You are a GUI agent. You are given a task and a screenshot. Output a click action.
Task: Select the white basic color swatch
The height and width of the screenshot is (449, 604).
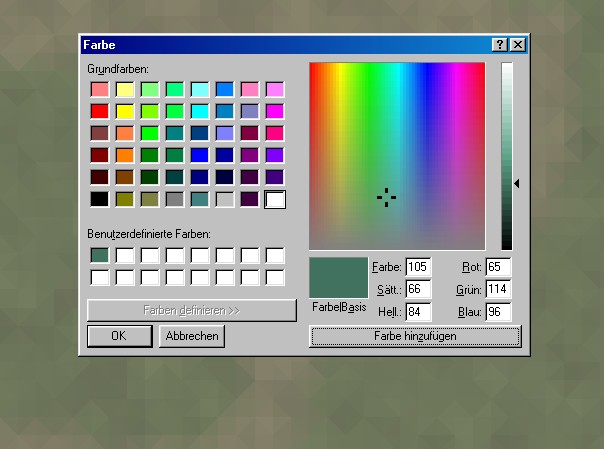point(274,199)
